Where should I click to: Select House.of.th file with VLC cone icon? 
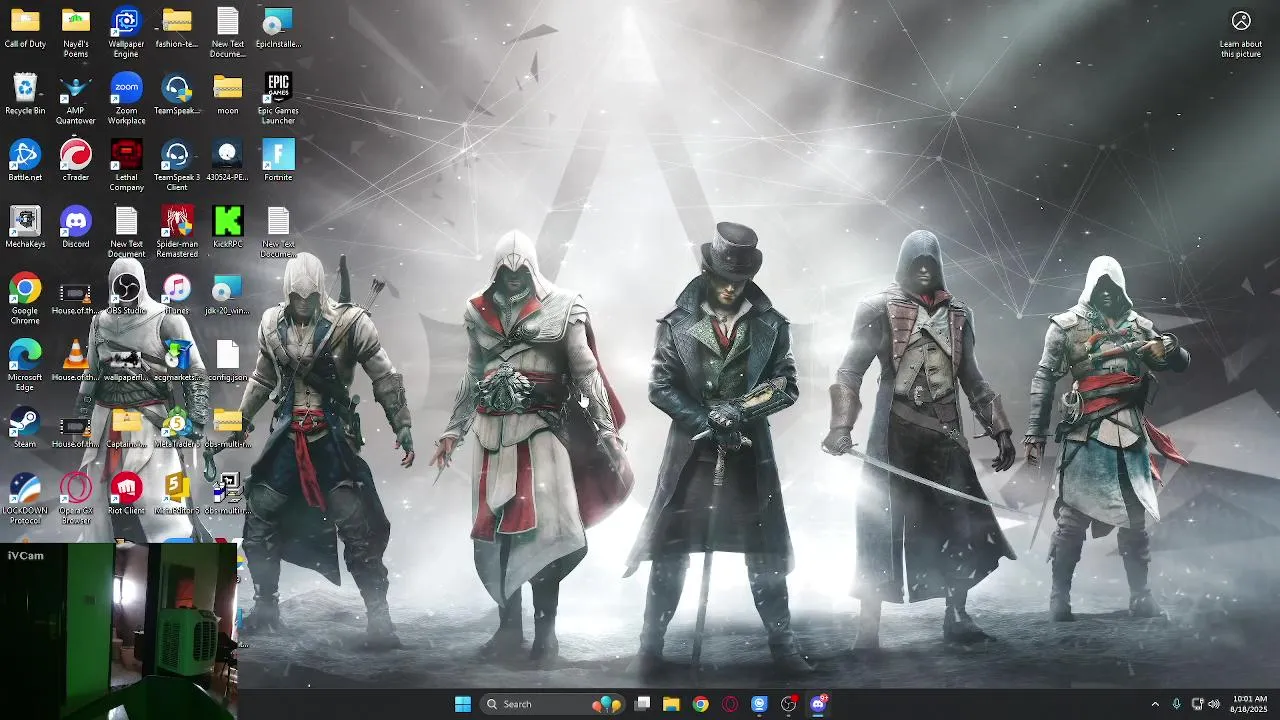[76, 362]
